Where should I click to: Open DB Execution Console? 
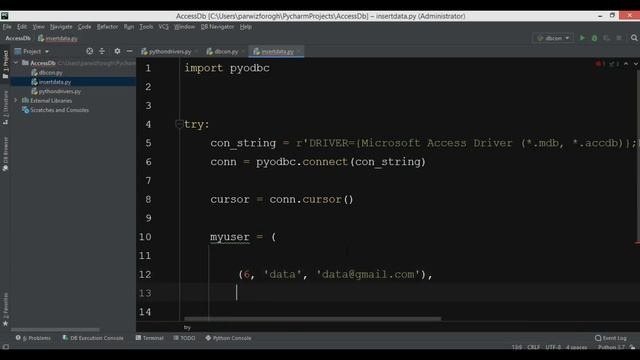93,338
